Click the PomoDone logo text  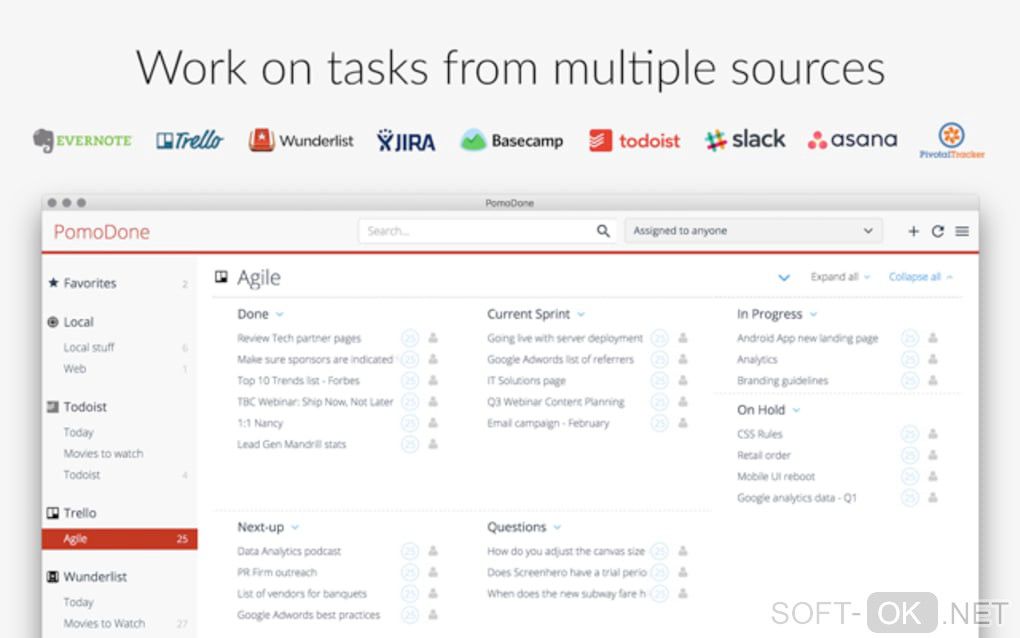101,232
